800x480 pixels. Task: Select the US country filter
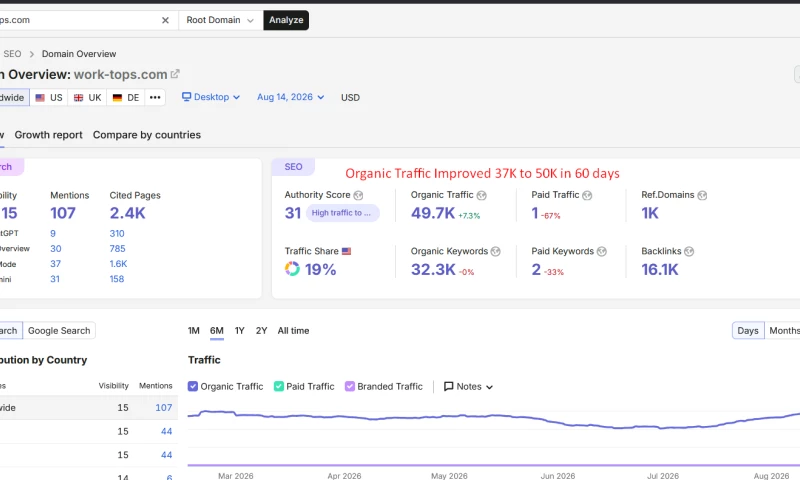(x=49, y=97)
